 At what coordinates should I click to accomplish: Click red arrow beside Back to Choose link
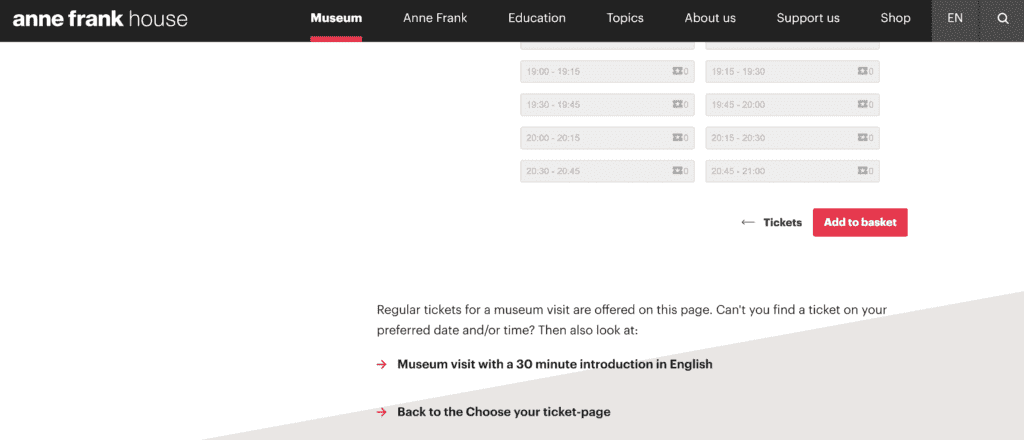pos(381,412)
